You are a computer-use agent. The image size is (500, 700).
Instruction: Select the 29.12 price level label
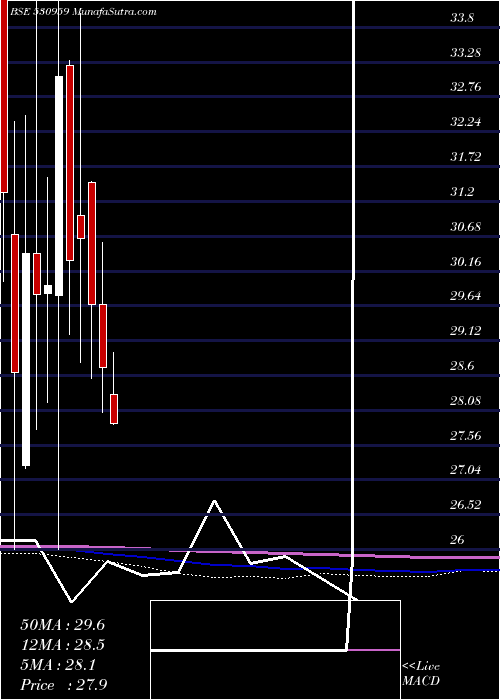pos(466,331)
